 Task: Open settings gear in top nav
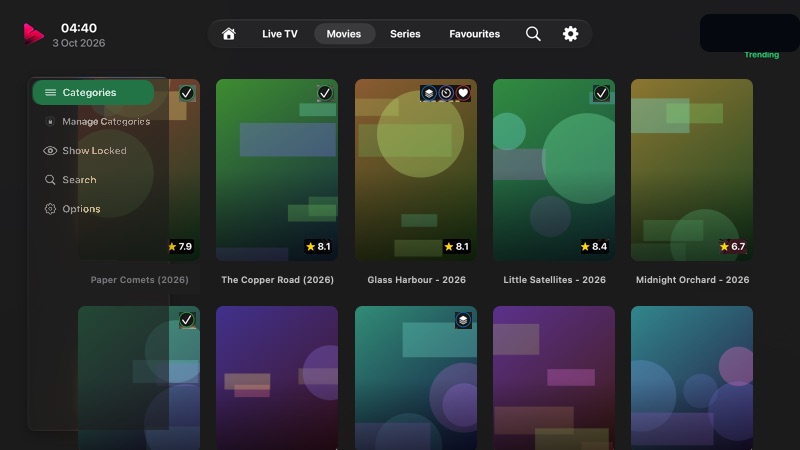point(570,34)
